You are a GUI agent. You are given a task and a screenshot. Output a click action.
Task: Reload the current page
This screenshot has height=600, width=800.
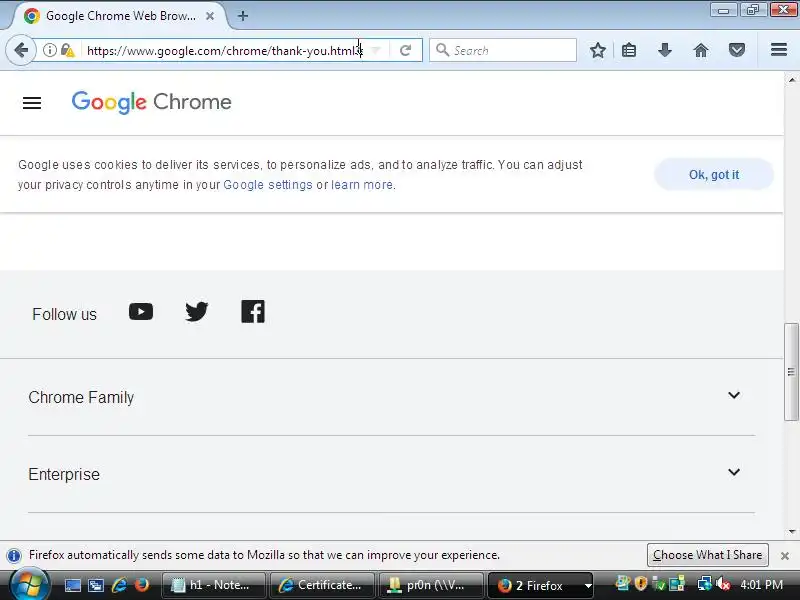pyautogui.click(x=405, y=50)
